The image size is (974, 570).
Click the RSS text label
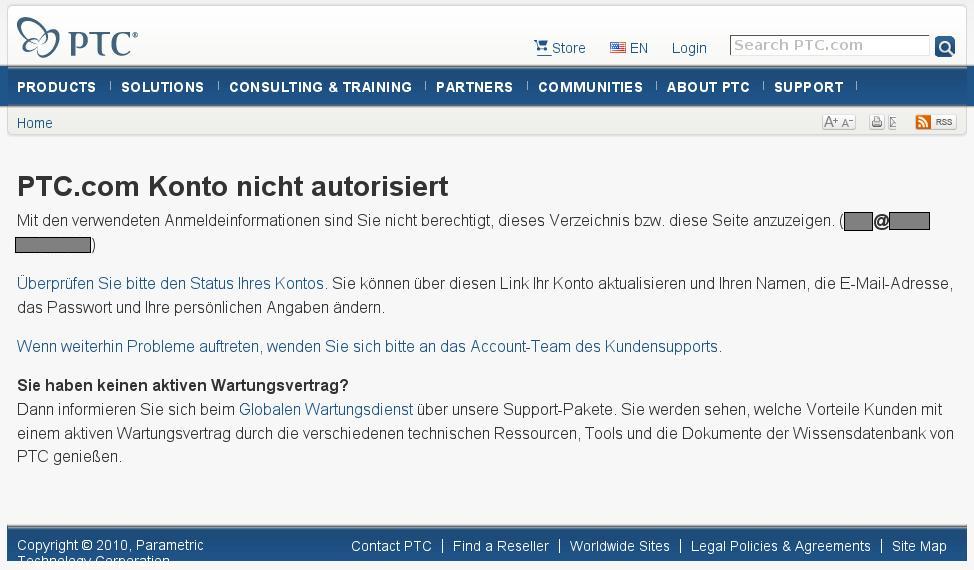pyautogui.click(x=944, y=122)
